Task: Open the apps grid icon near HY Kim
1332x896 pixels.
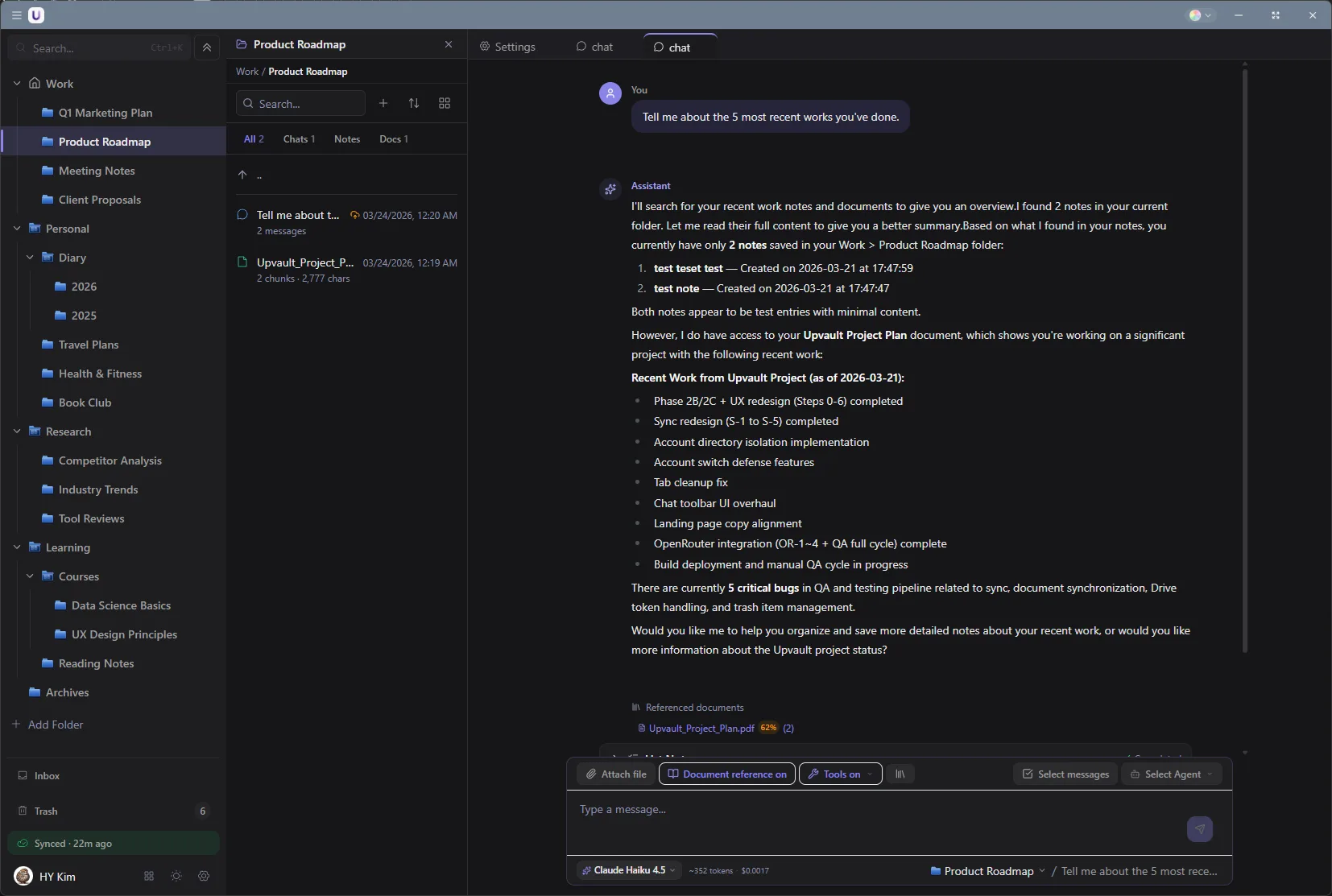Action: pos(148,876)
